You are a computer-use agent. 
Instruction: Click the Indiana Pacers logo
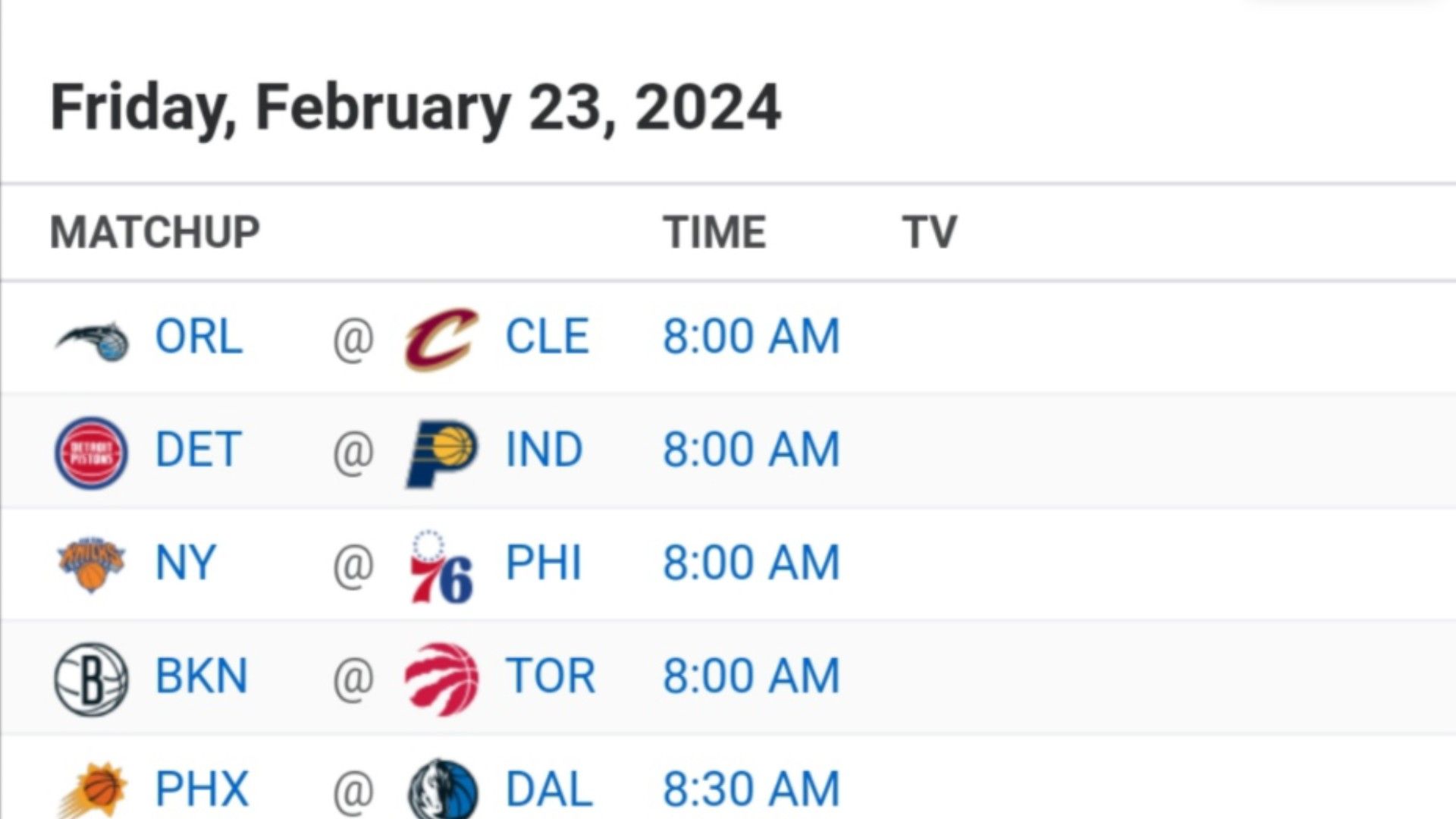coord(441,453)
